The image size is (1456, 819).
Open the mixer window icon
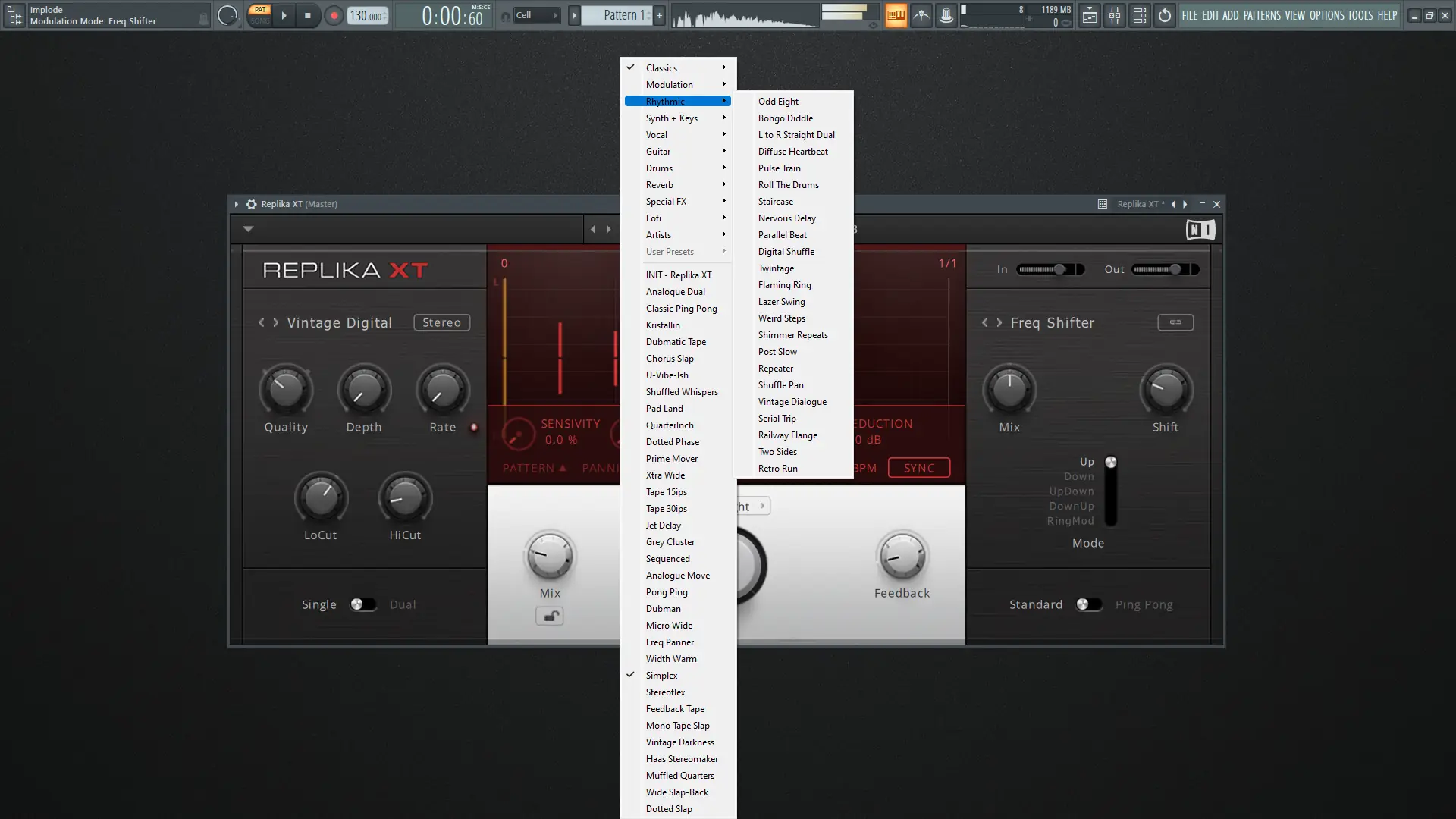pyautogui.click(x=1114, y=15)
